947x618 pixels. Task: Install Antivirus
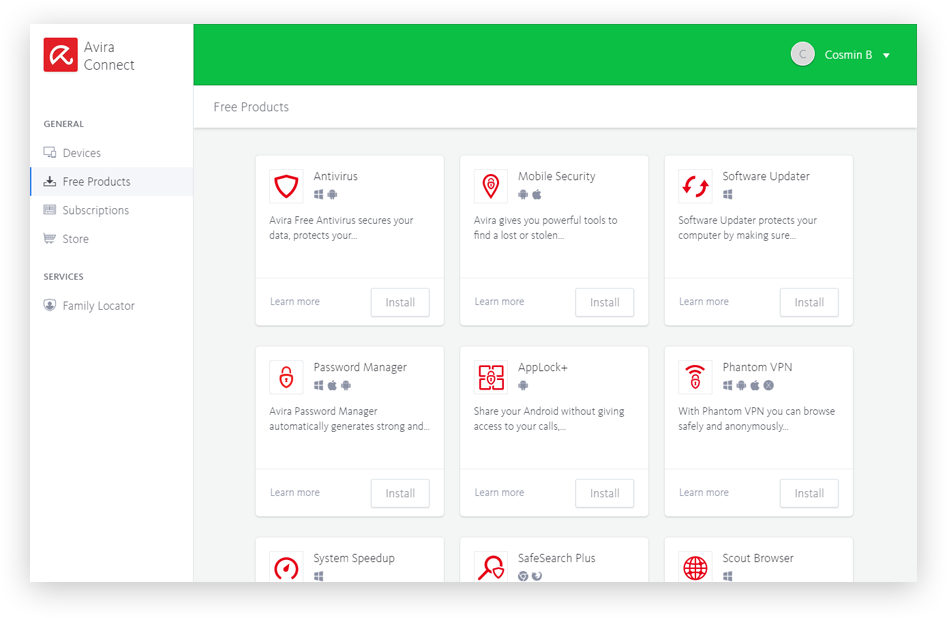(x=400, y=303)
